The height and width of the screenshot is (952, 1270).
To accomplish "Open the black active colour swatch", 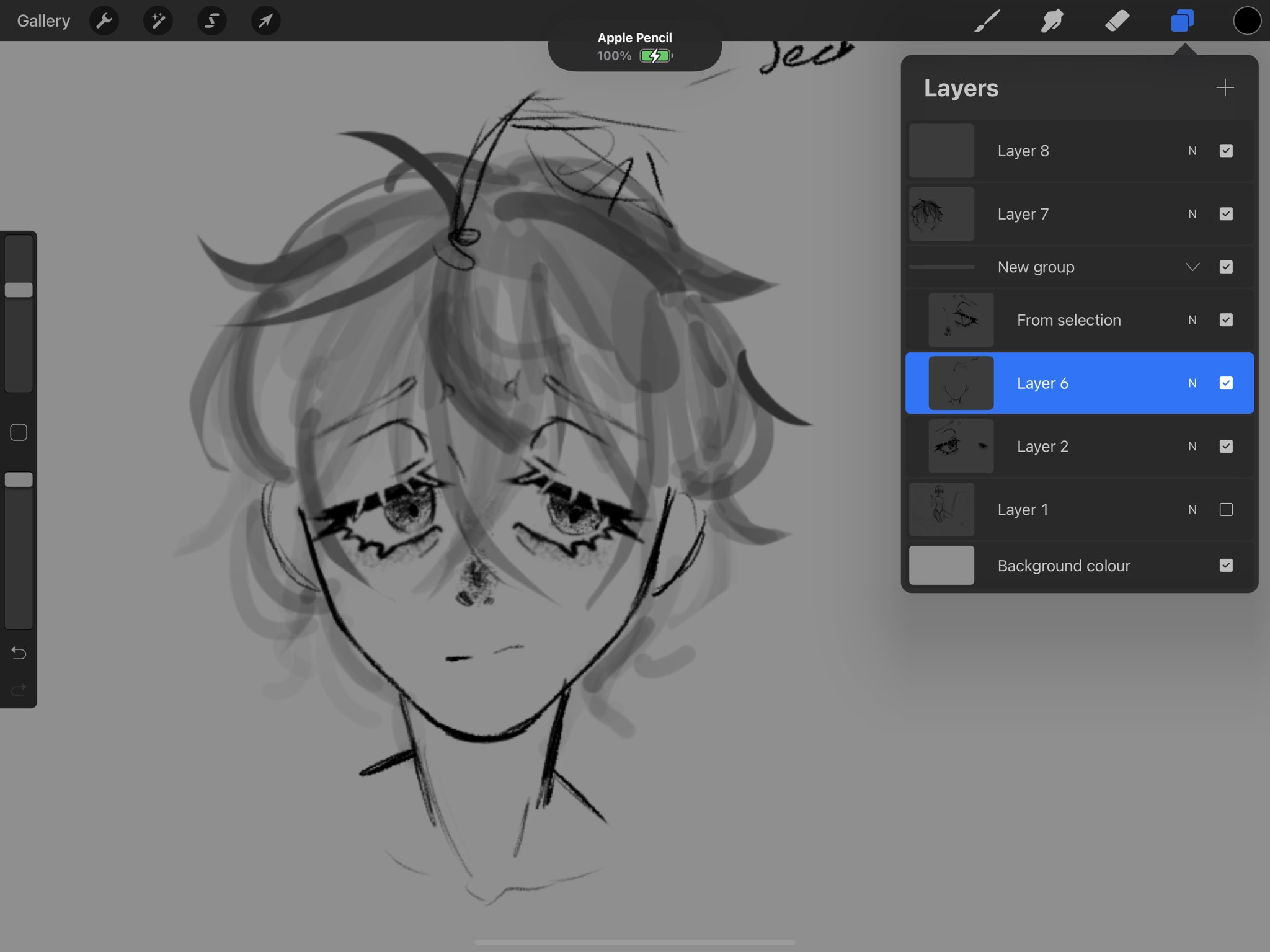I will pyautogui.click(x=1246, y=20).
